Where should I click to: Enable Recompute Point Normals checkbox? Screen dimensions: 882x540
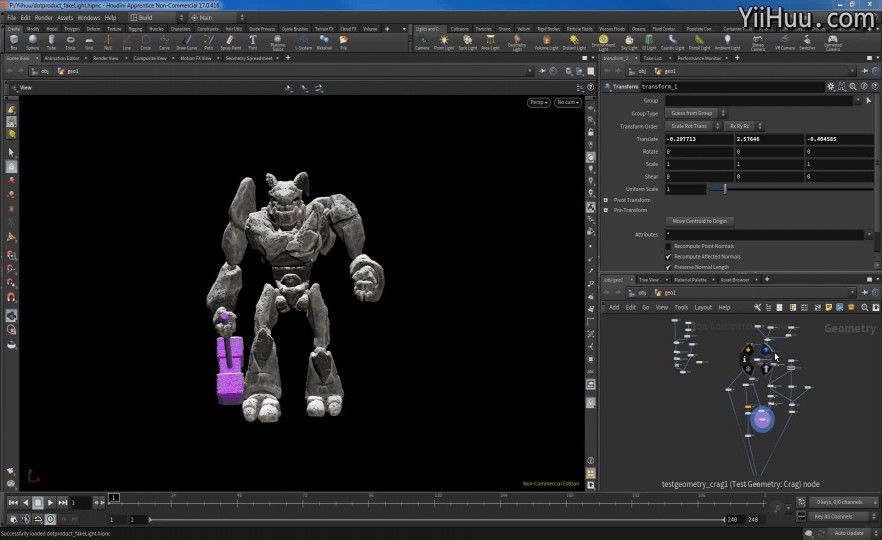668,246
